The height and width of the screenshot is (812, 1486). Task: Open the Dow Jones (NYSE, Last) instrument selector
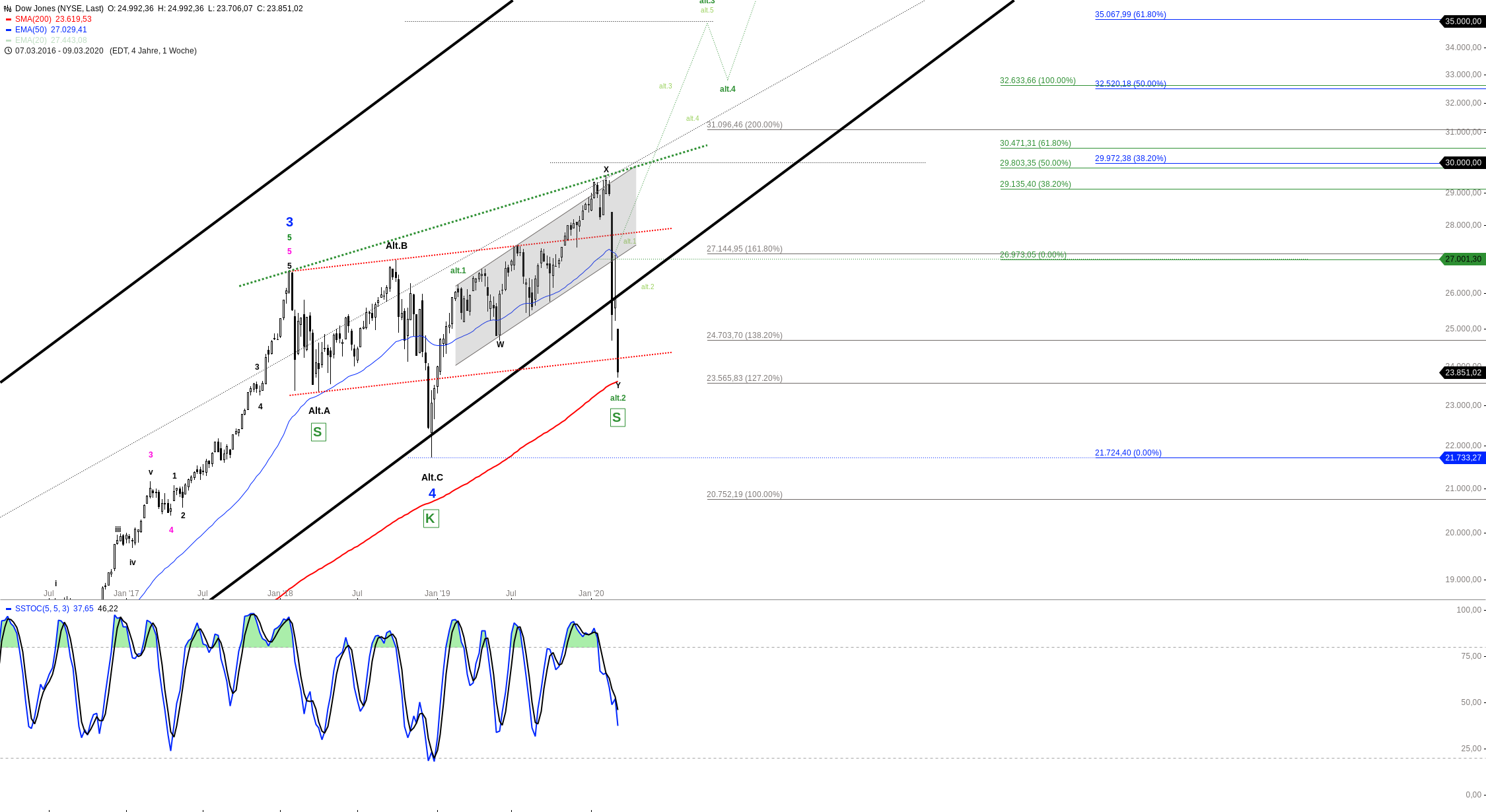pos(59,9)
